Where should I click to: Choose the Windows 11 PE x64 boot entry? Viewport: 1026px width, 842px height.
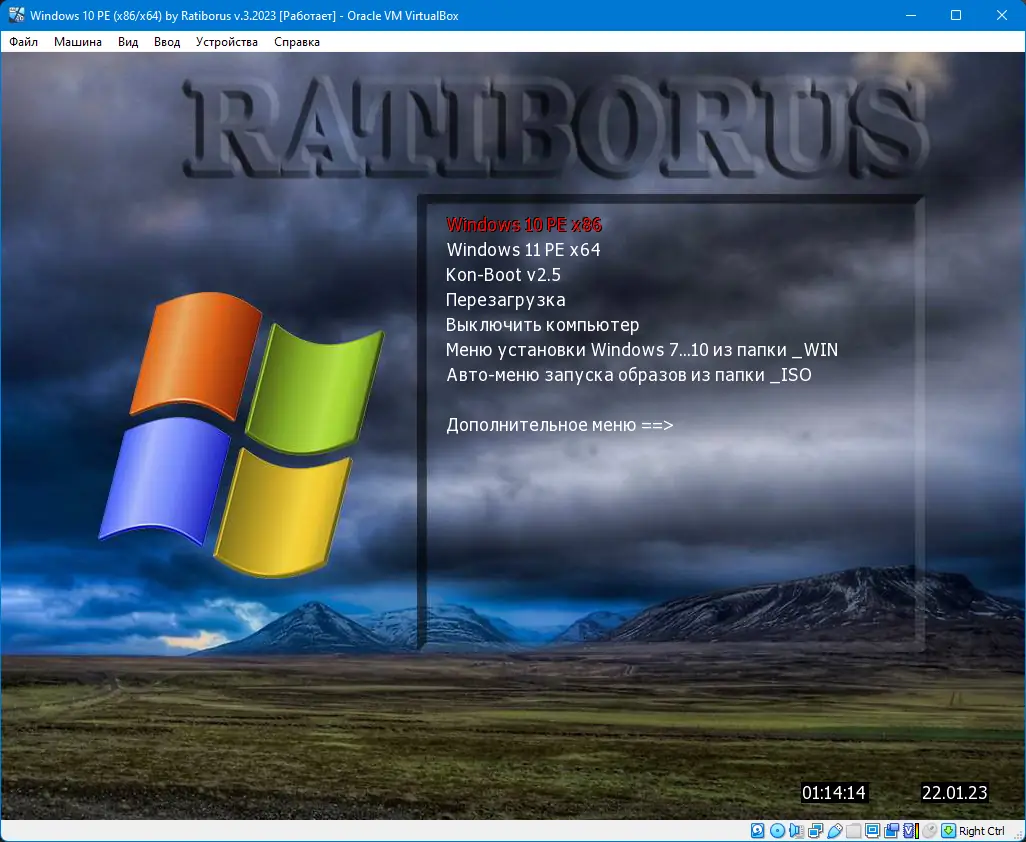[x=523, y=249]
